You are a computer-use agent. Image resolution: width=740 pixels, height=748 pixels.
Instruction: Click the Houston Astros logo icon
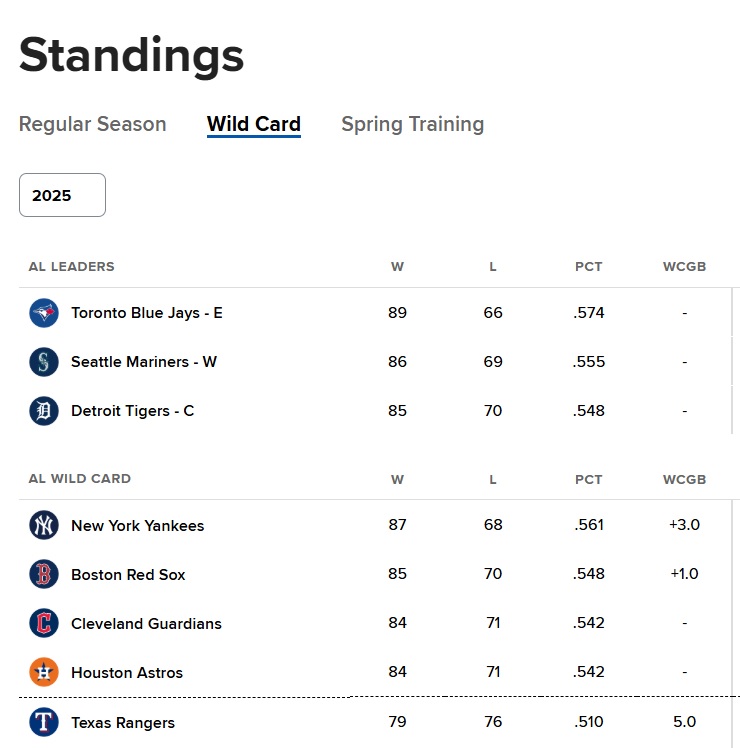click(x=44, y=672)
